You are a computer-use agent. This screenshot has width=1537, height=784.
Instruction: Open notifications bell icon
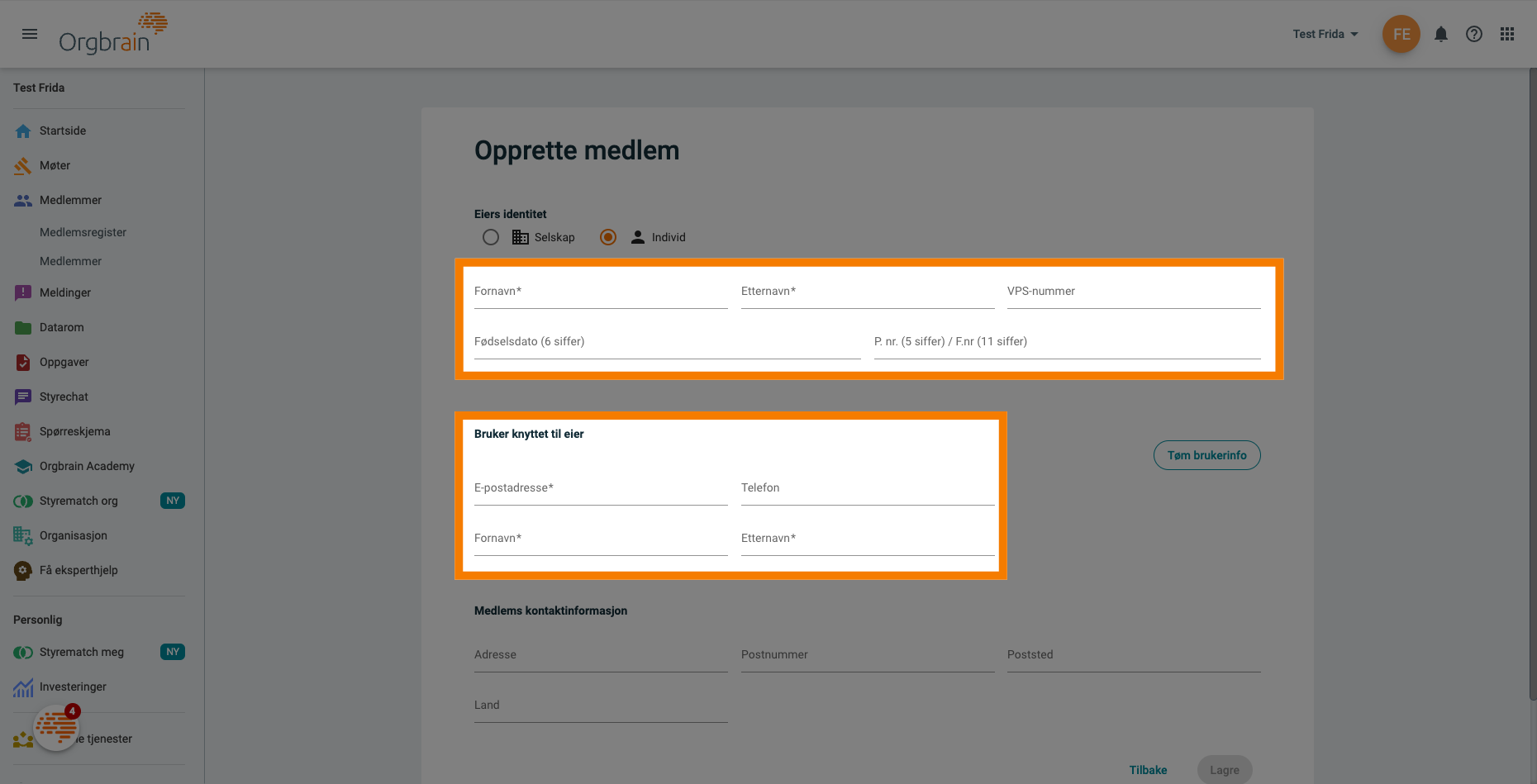pos(1441,34)
